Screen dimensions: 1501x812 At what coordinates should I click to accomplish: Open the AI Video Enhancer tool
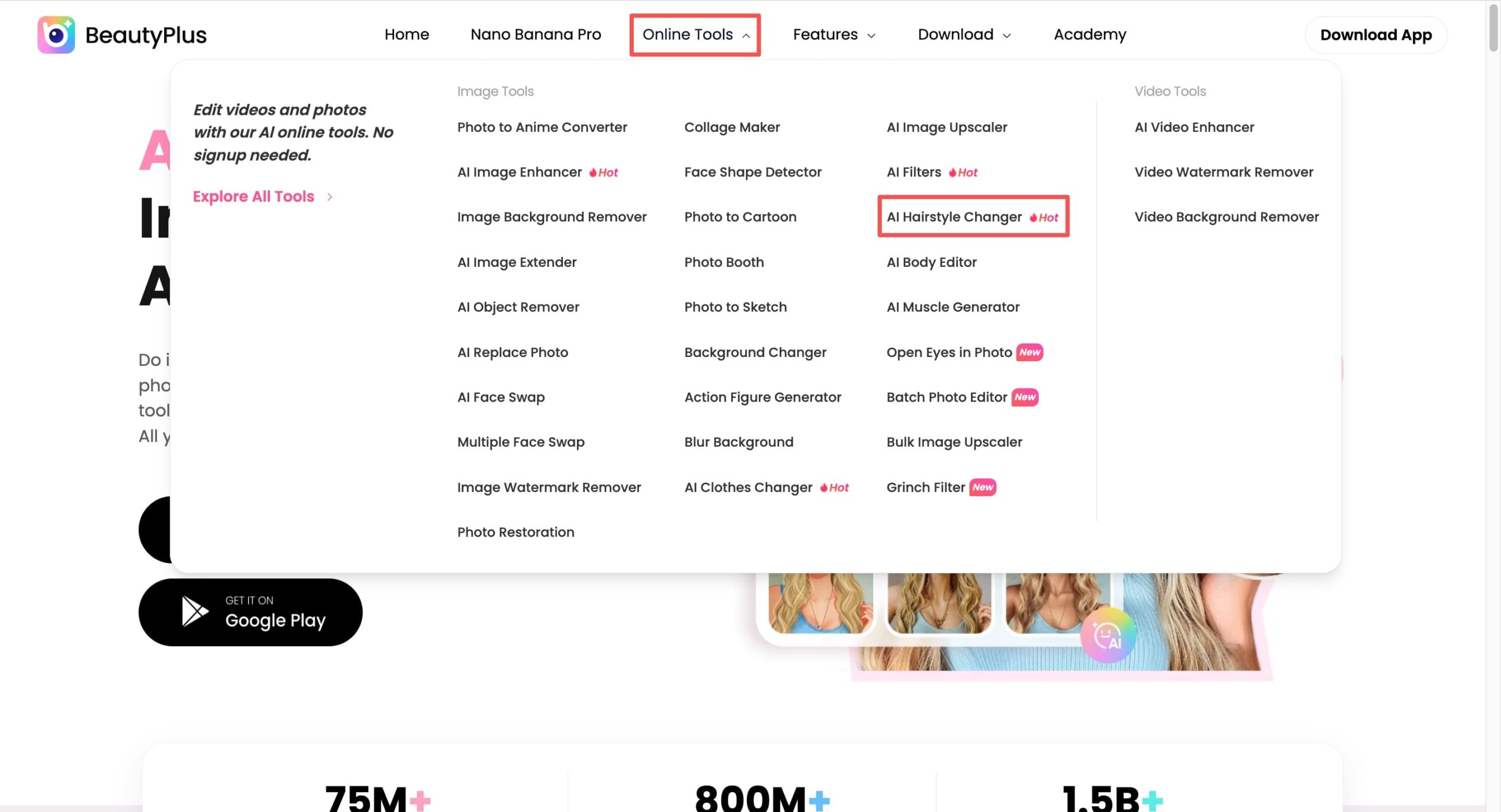(x=1194, y=127)
